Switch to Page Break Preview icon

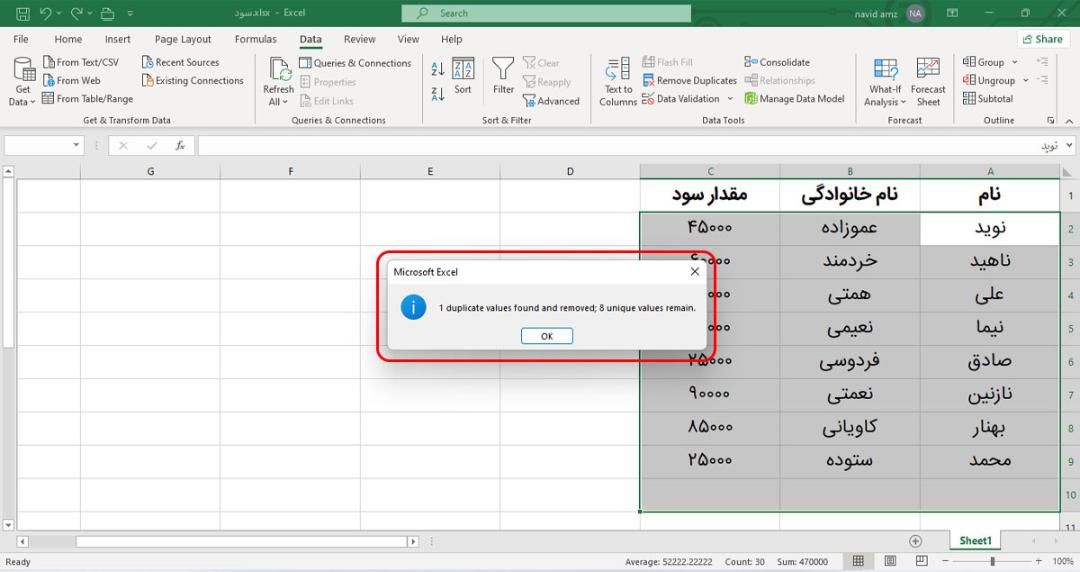(x=922, y=561)
